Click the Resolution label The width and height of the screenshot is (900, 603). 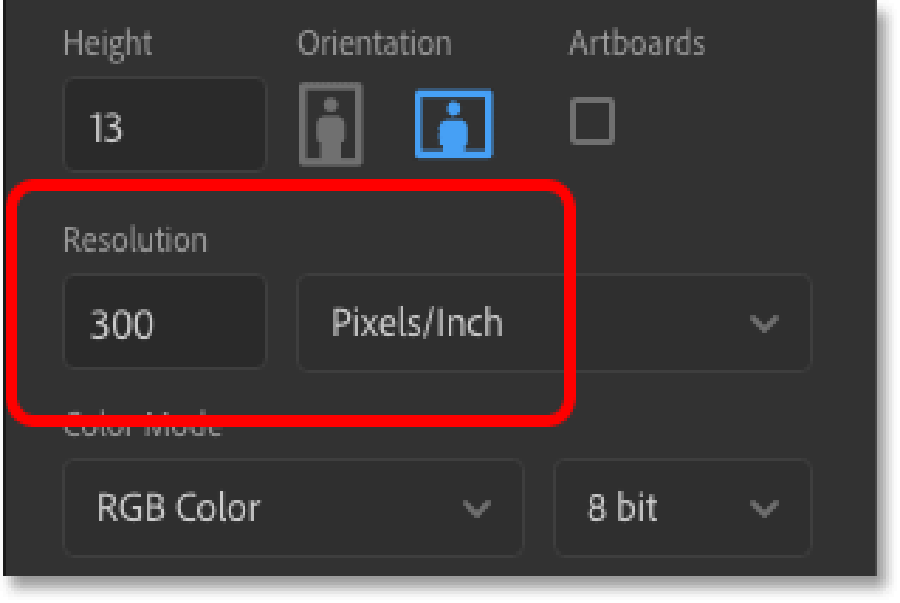(135, 240)
